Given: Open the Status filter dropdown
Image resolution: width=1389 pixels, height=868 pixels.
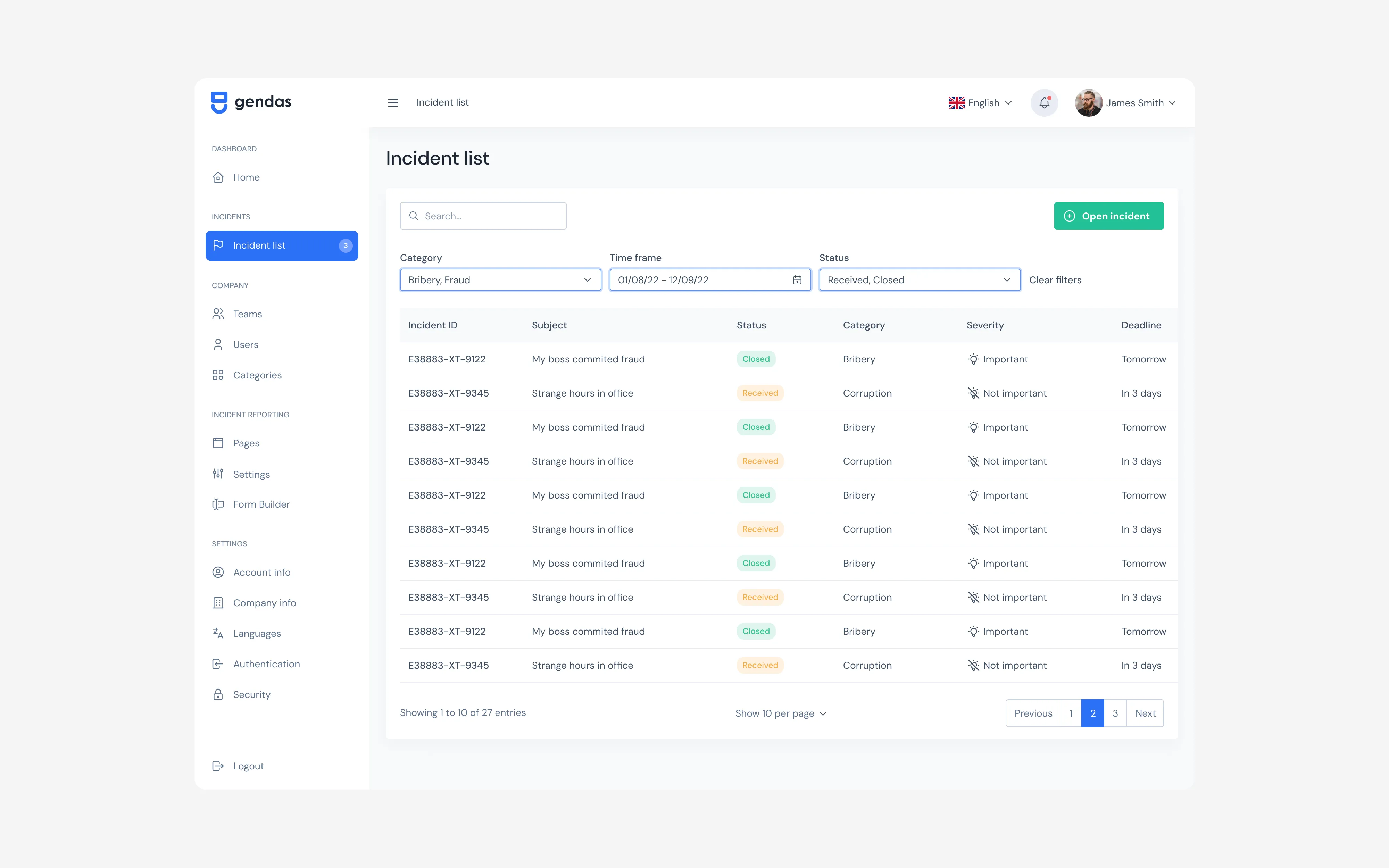Looking at the screenshot, I should (x=920, y=280).
